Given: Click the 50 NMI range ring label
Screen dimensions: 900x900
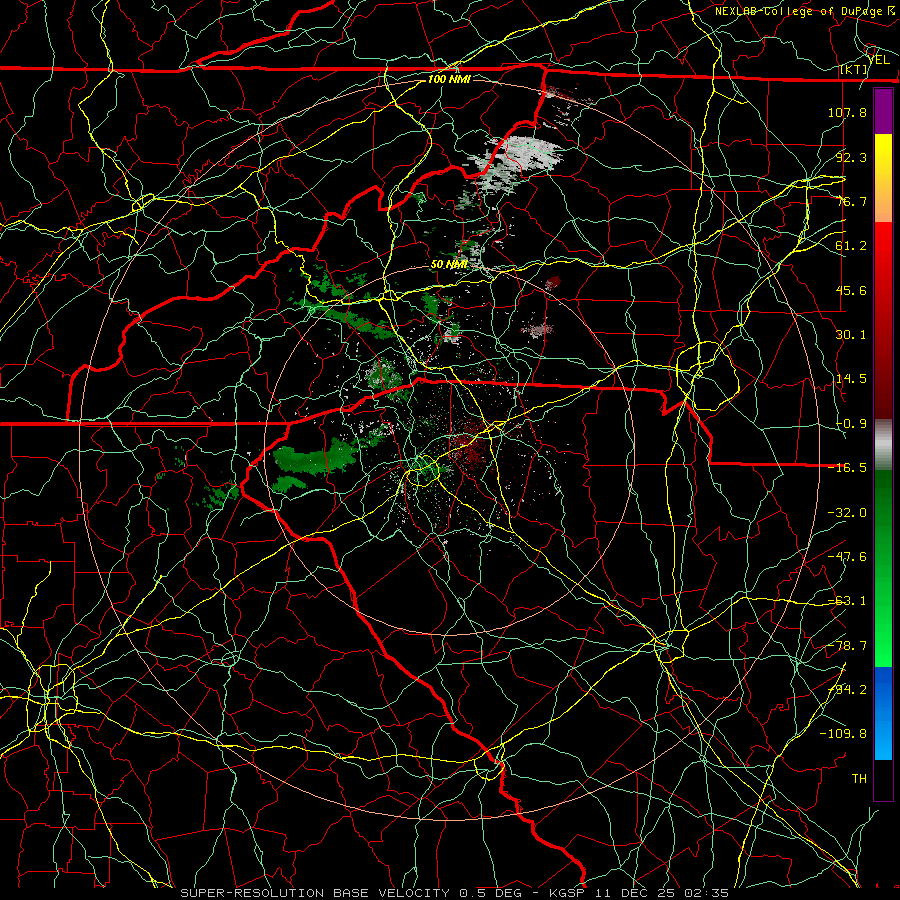Looking at the screenshot, I should click(449, 264).
